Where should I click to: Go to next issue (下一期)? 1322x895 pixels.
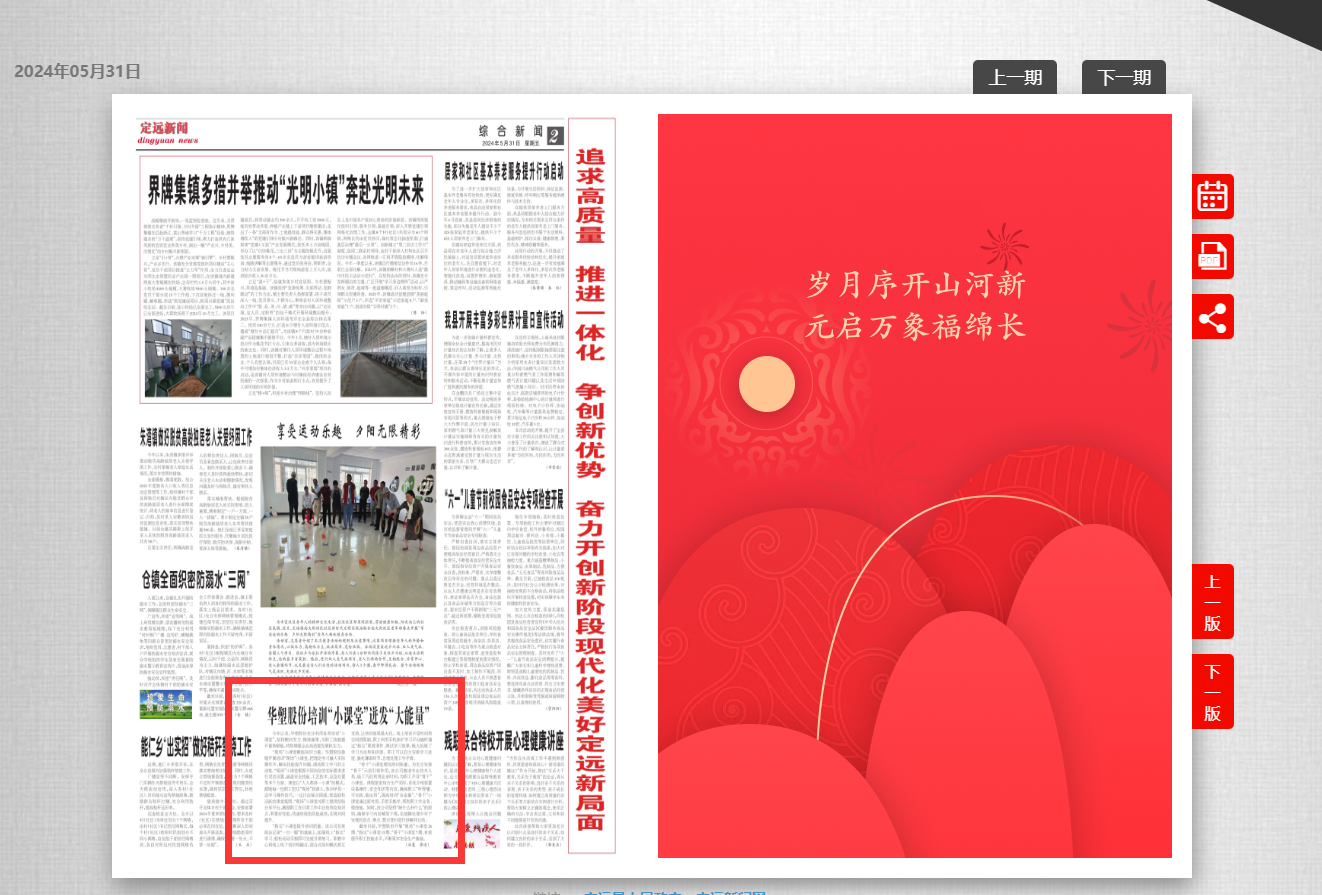(1123, 78)
